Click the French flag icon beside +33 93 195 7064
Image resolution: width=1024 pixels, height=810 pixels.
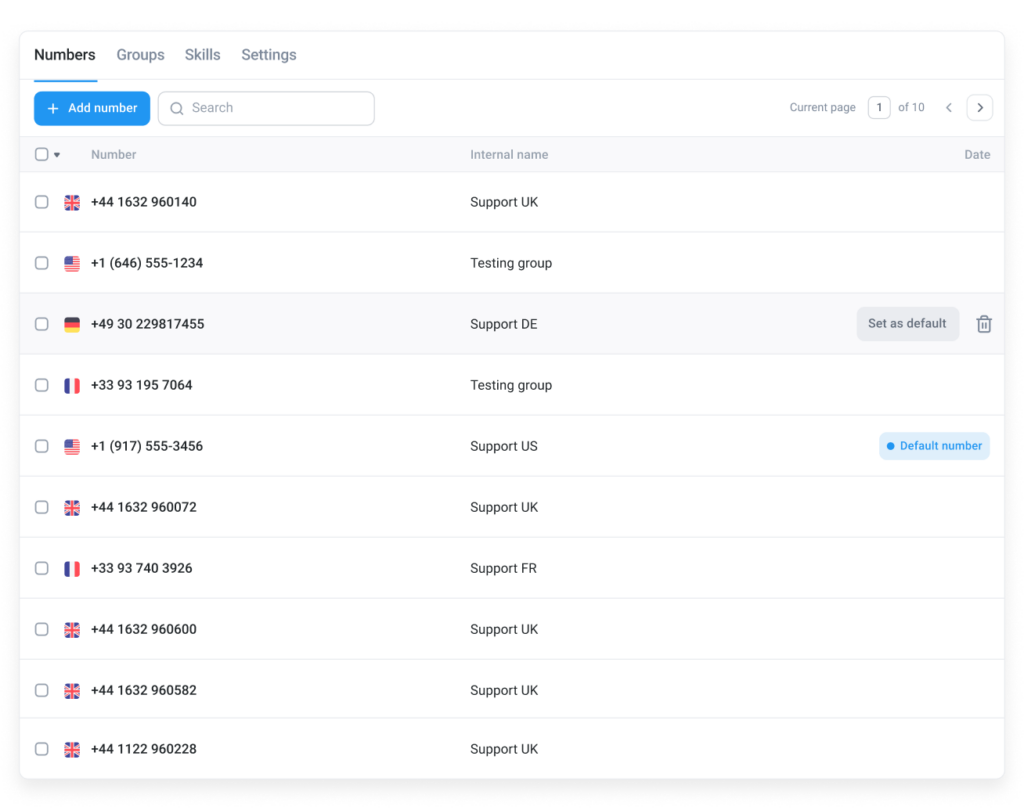(72, 386)
